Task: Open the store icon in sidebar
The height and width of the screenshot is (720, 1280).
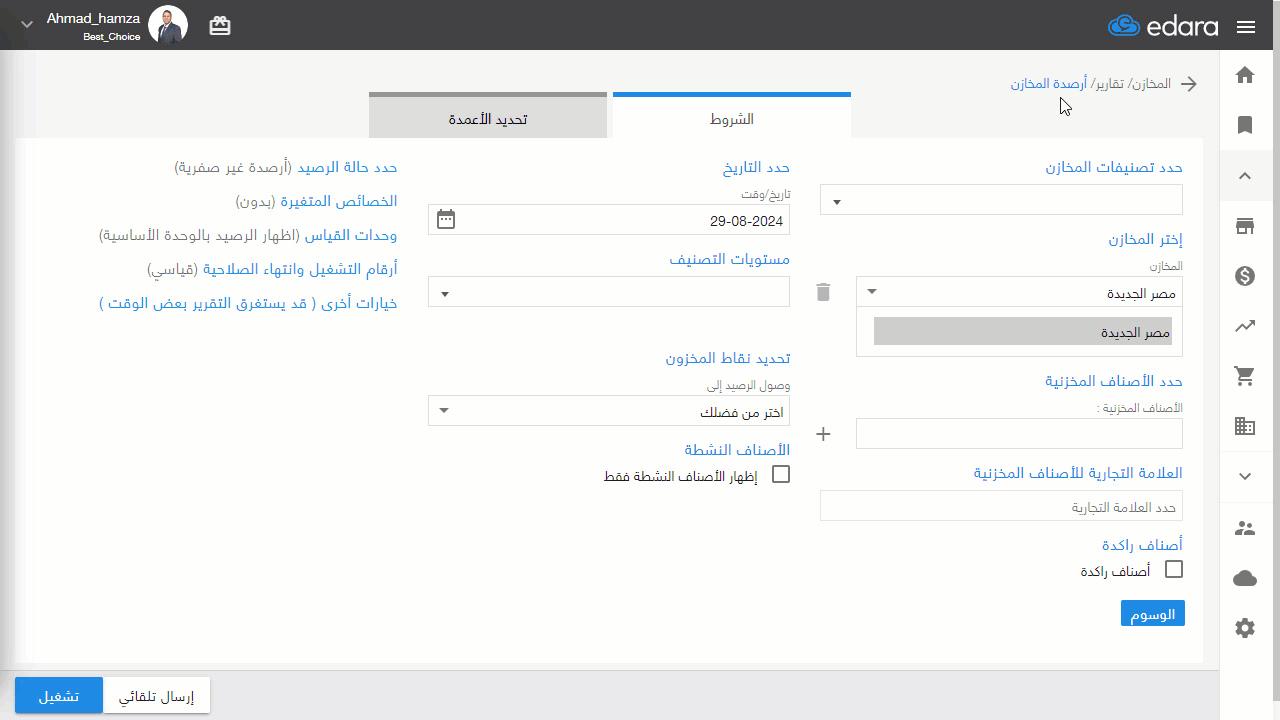Action: tap(1245, 226)
